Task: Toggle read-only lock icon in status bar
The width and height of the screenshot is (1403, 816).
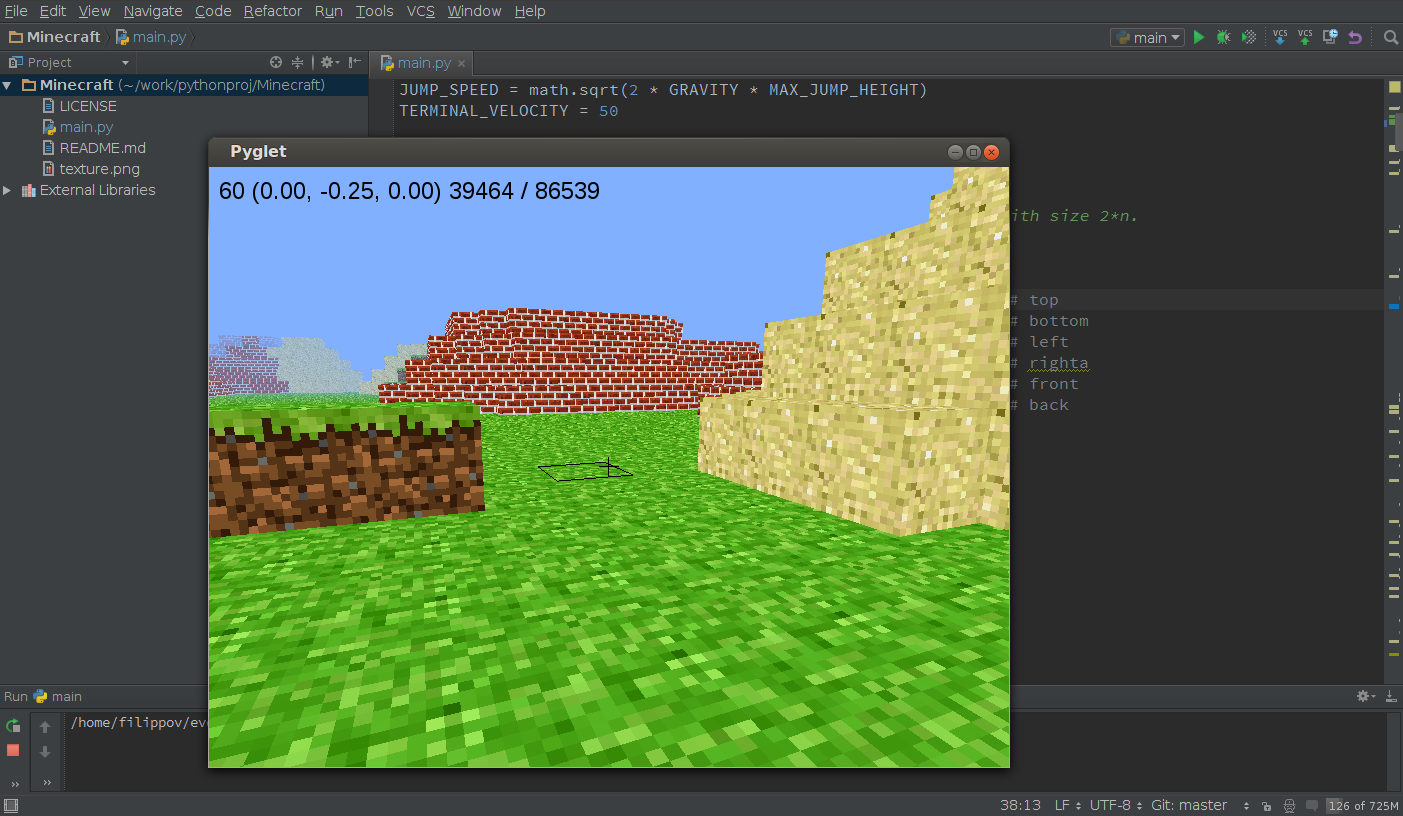Action: pyautogui.click(x=1267, y=806)
